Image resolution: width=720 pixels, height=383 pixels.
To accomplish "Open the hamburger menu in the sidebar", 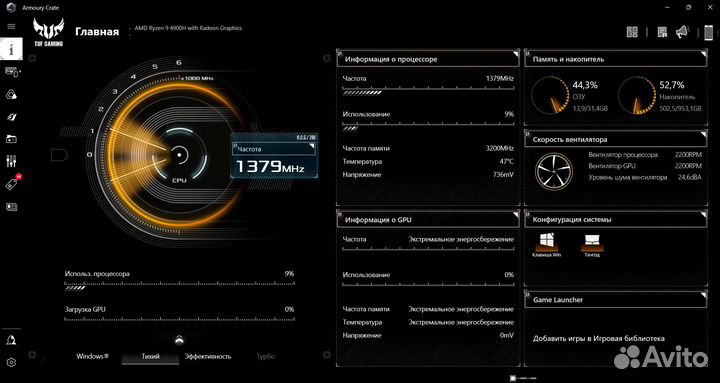I will click(11, 27).
